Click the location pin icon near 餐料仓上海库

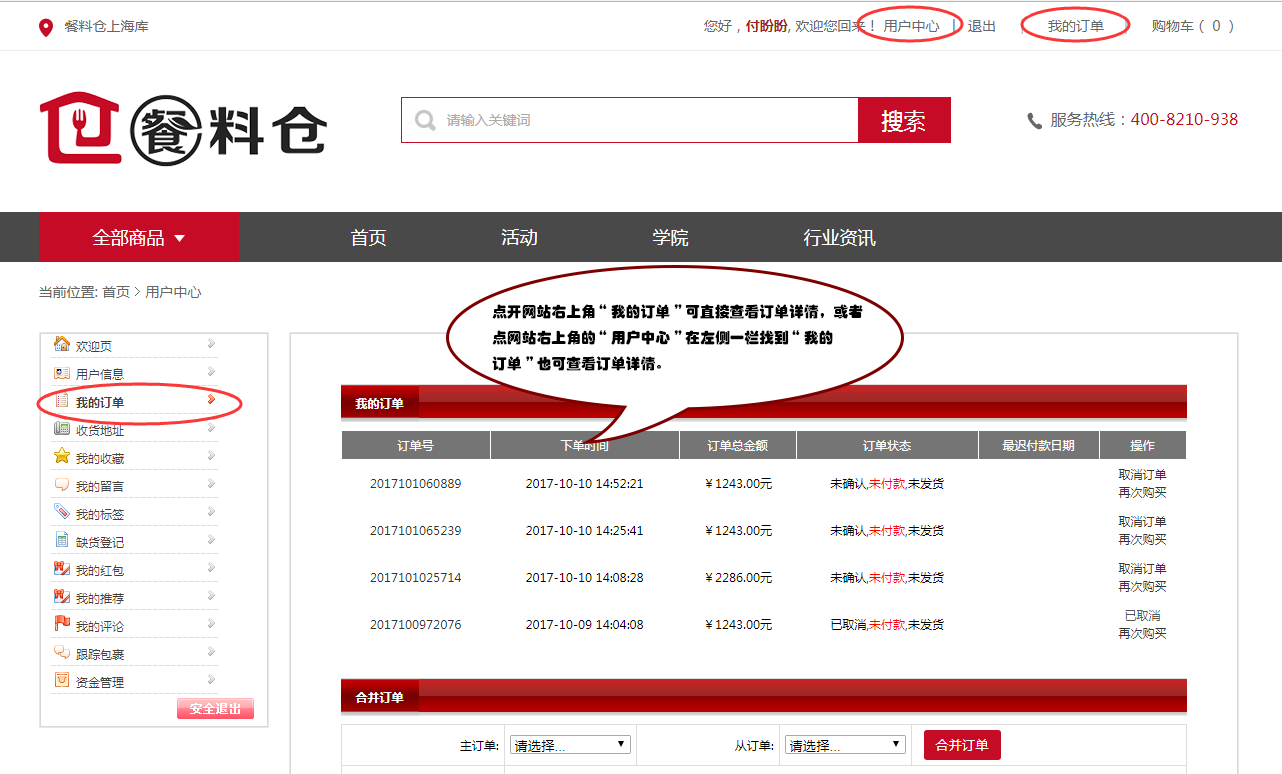45,27
